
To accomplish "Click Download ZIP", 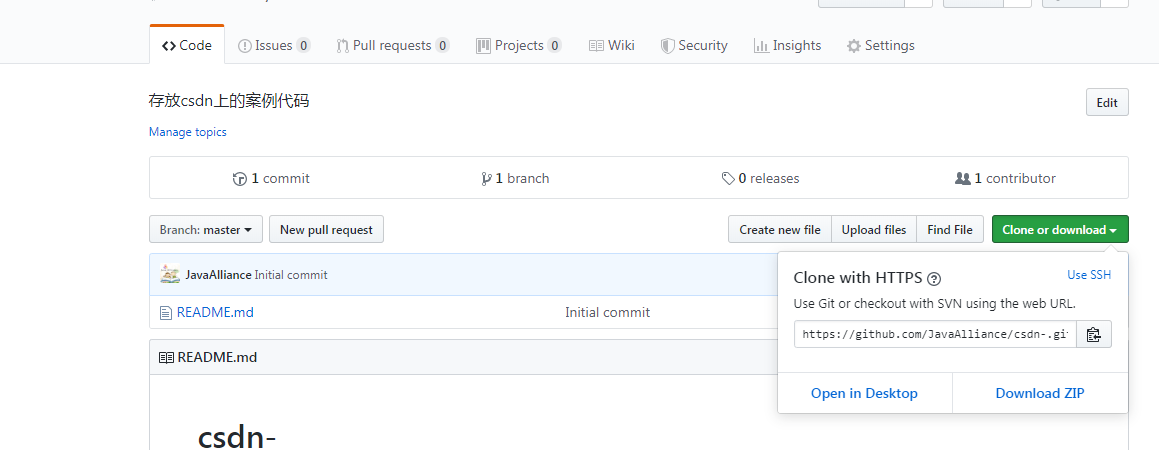I will click(1040, 393).
